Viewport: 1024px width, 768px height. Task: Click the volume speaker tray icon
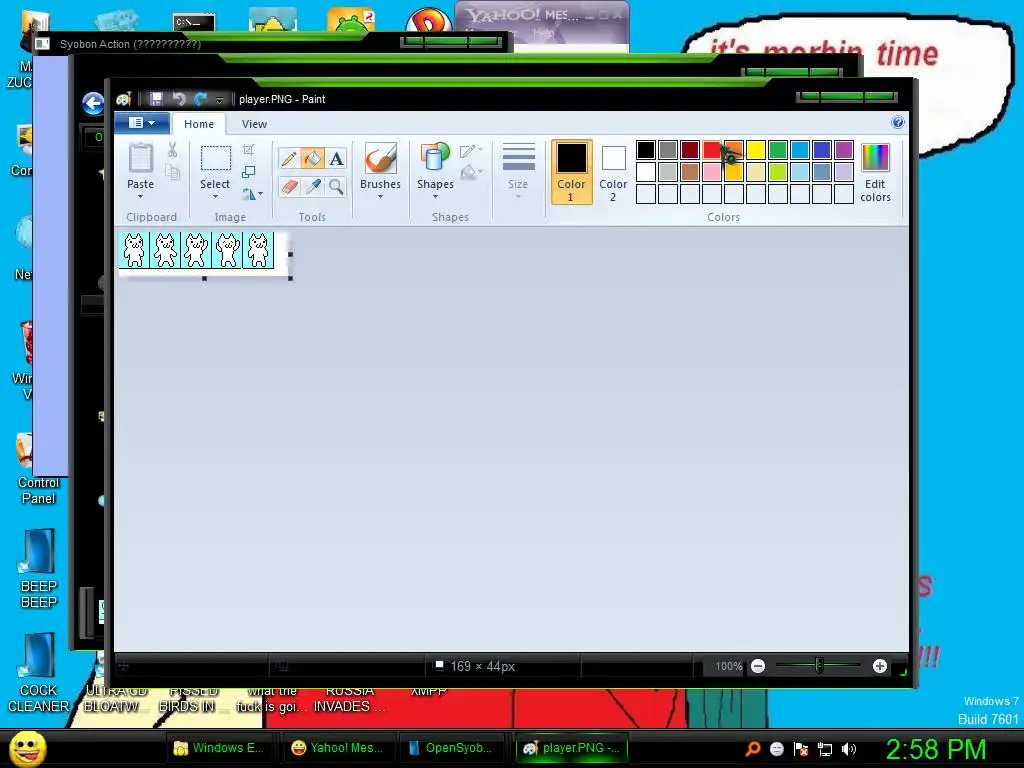pos(849,749)
